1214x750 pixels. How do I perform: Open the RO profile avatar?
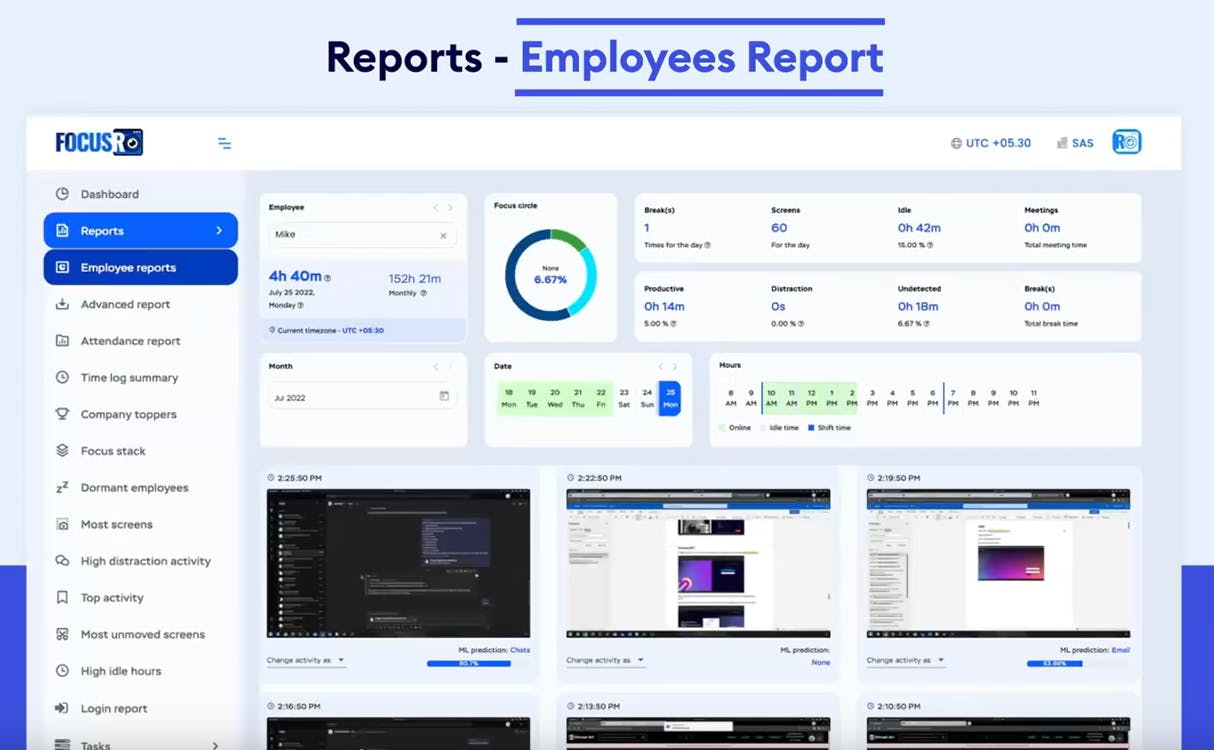tap(1127, 142)
